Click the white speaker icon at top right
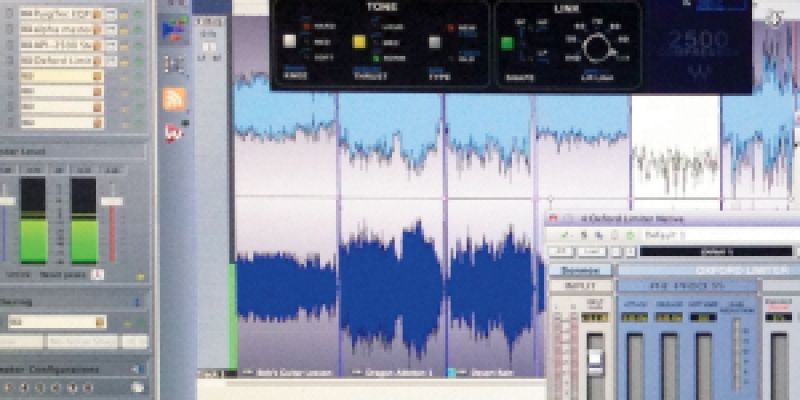Screen dimensions: 800x400 pyautogui.click(x=774, y=18)
